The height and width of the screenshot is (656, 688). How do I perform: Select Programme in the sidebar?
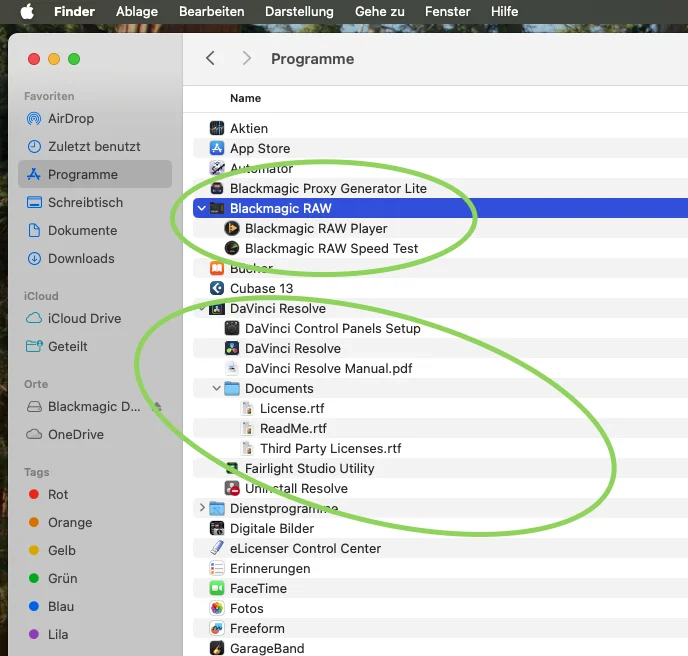[95, 174]
